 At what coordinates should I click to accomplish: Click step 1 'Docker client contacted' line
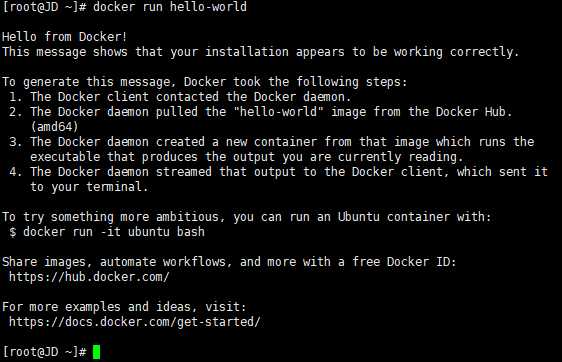coord(180,97)
